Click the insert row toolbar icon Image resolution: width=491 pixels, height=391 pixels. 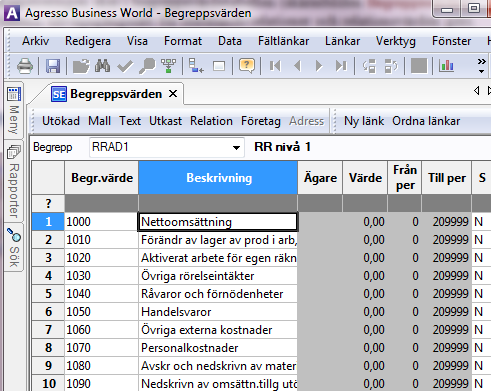[196, 66]
